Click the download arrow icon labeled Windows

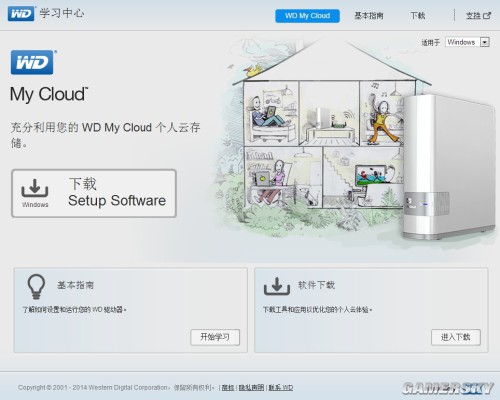(35, 188)
